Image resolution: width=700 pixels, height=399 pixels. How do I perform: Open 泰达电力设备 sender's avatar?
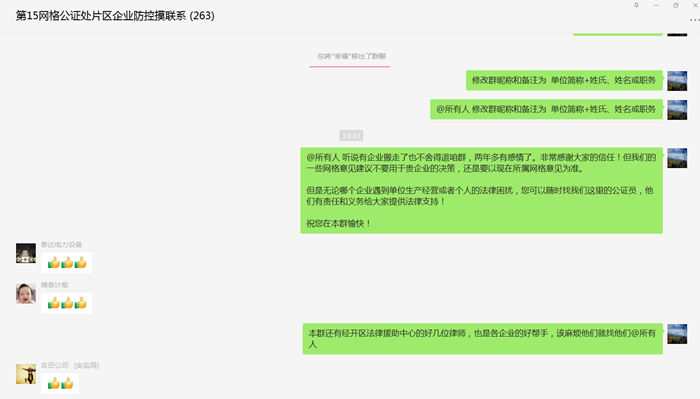tap(26, 253)
